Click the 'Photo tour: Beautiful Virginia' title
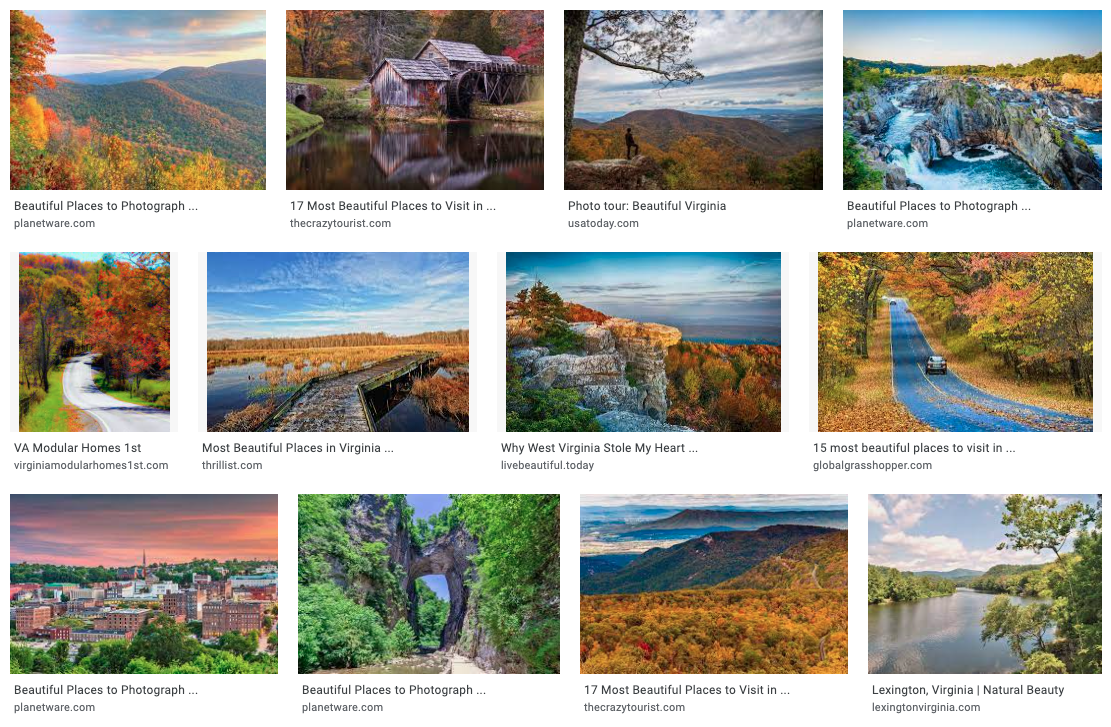This screenshot has height=727, width=1111. [x=647, y=206]
